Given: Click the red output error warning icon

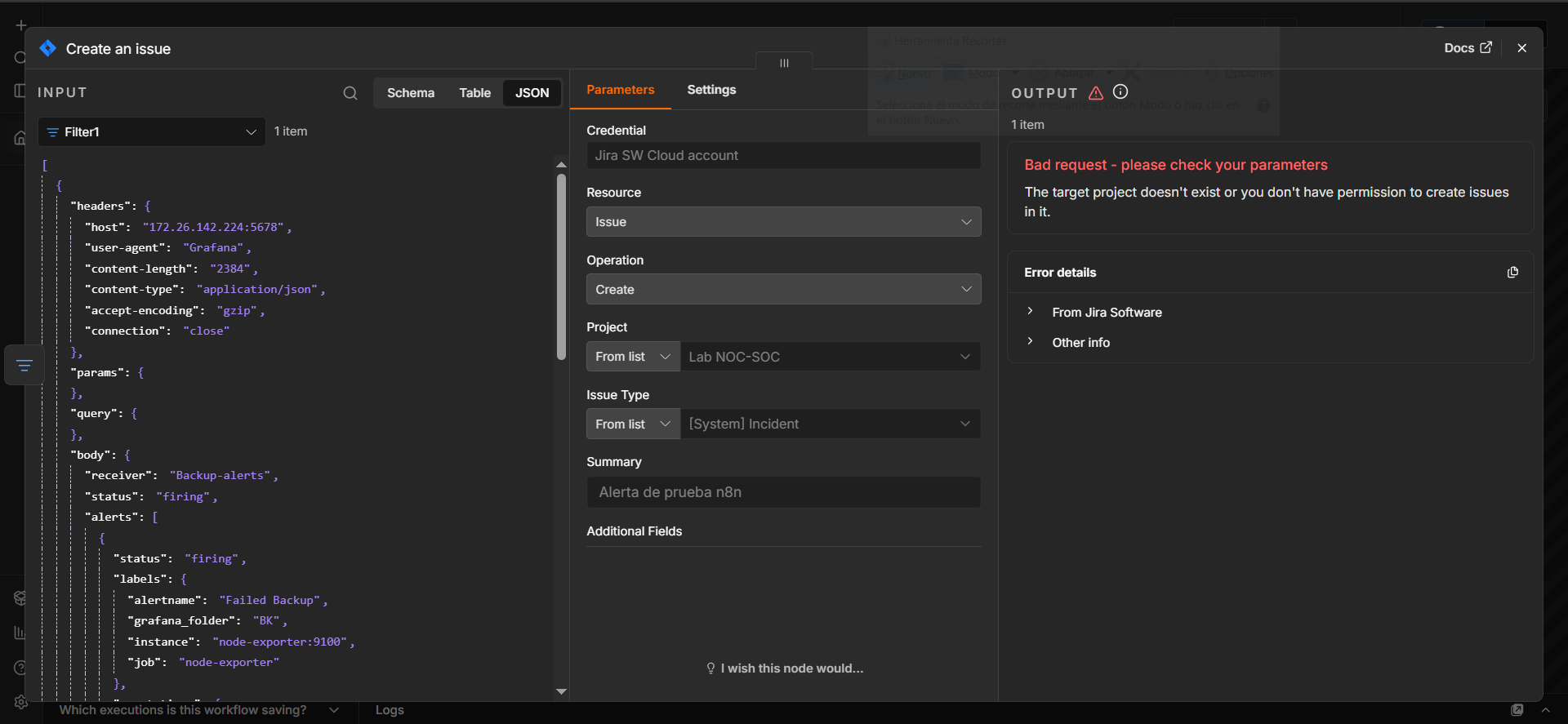Looking at the screenshot, I should pos(1096,93).
